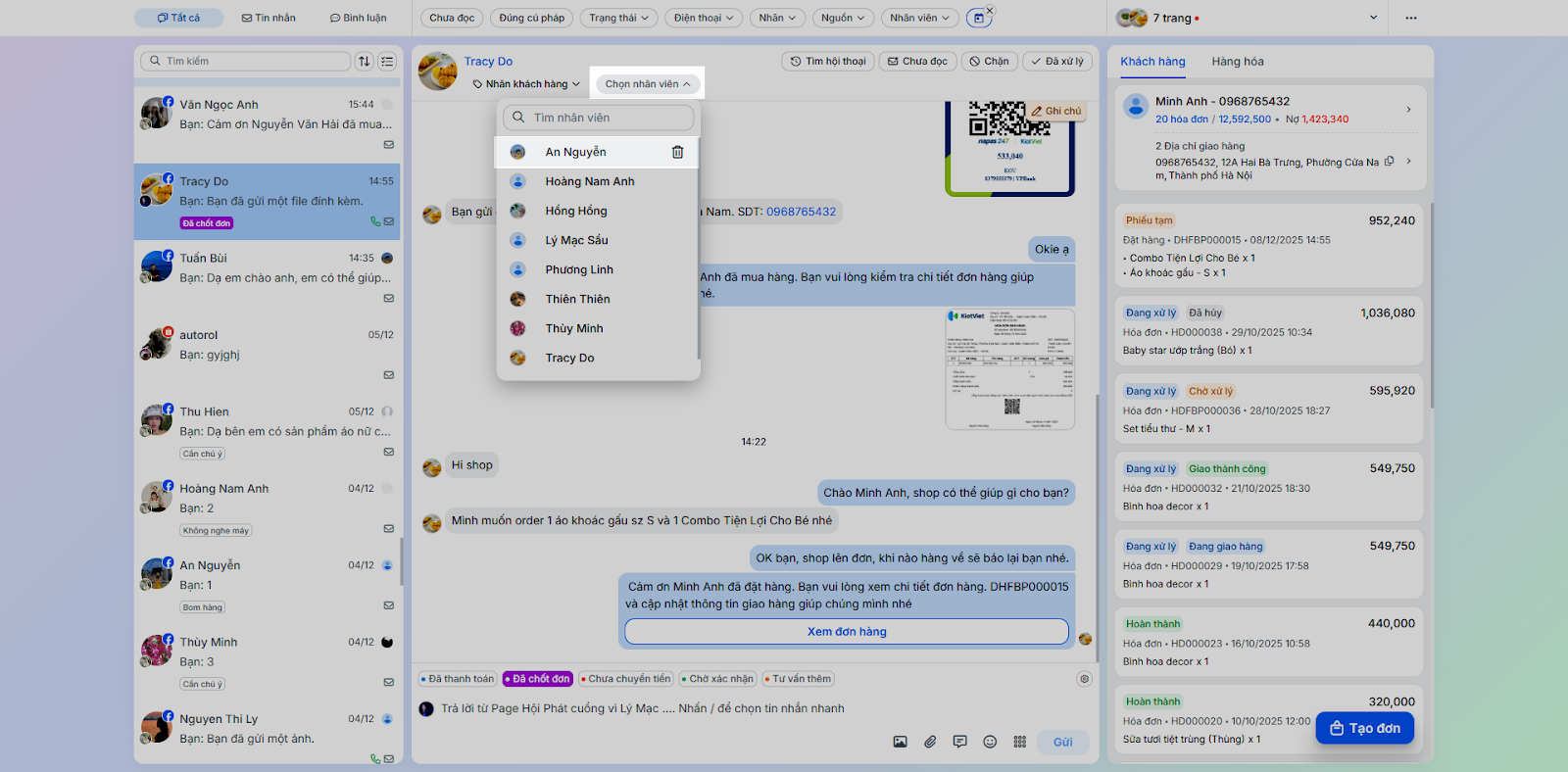Expand the Điện thoại filter dropdown
The height and width of the screenshot is (772, 1568).
(x=704, y=18)
